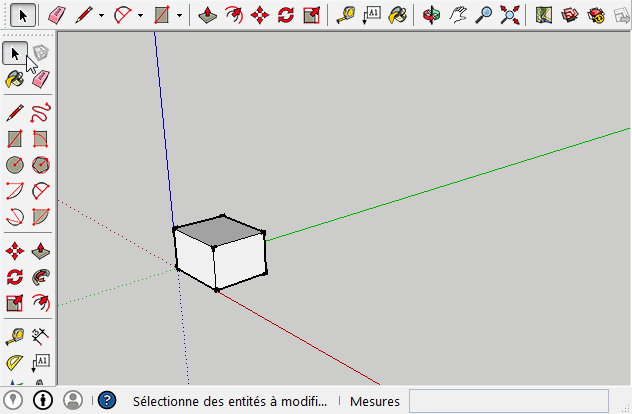This screenshot has width=632, height=414.
Task: Expand the Arc tools dropdown arrow
Action: click(140, 16)
